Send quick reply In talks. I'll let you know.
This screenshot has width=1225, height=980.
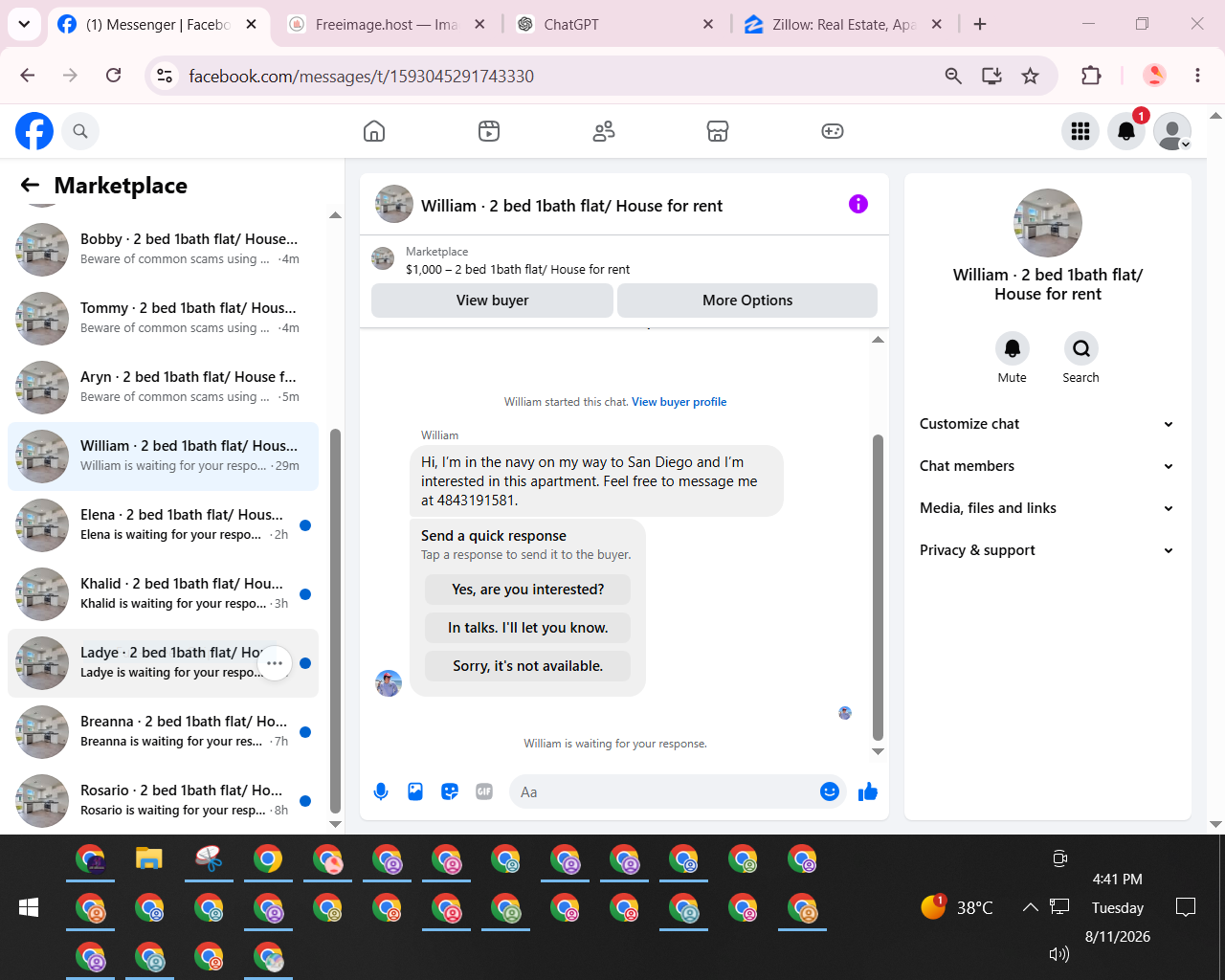click(528, 628)
